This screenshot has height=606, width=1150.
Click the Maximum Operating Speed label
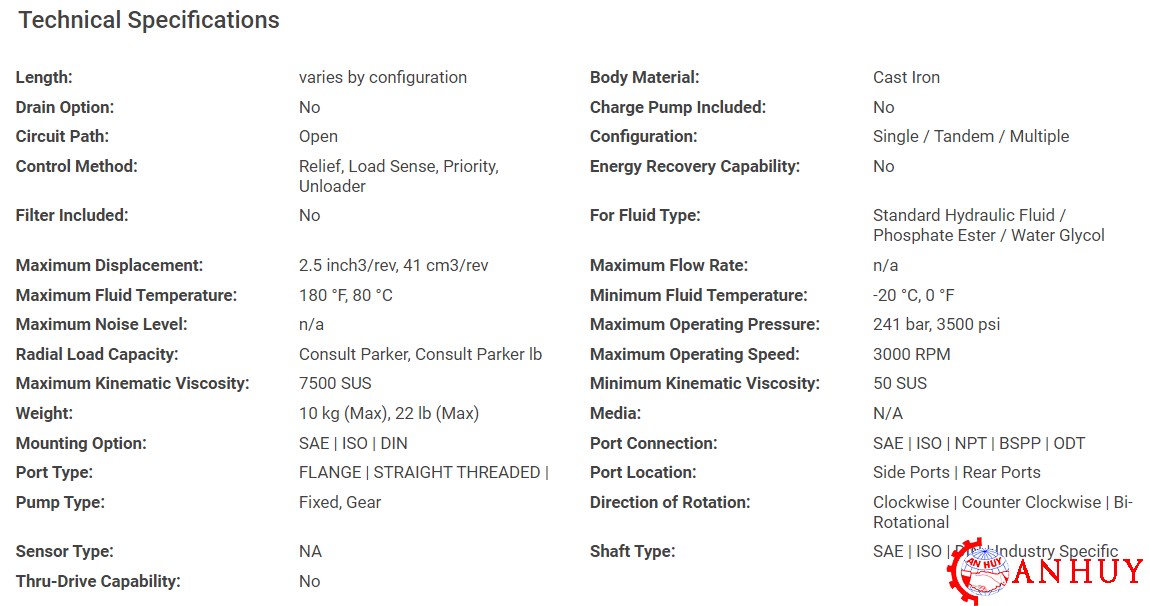click(x=695, y=354)
